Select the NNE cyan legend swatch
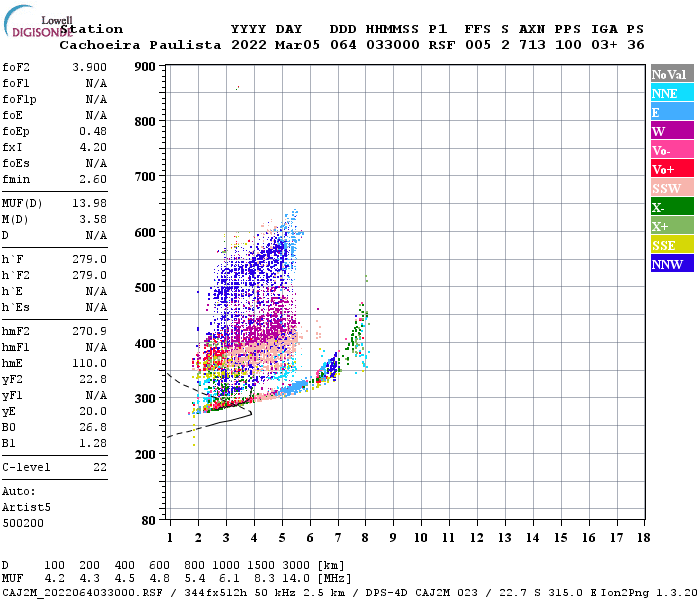 tap(672, 92)
